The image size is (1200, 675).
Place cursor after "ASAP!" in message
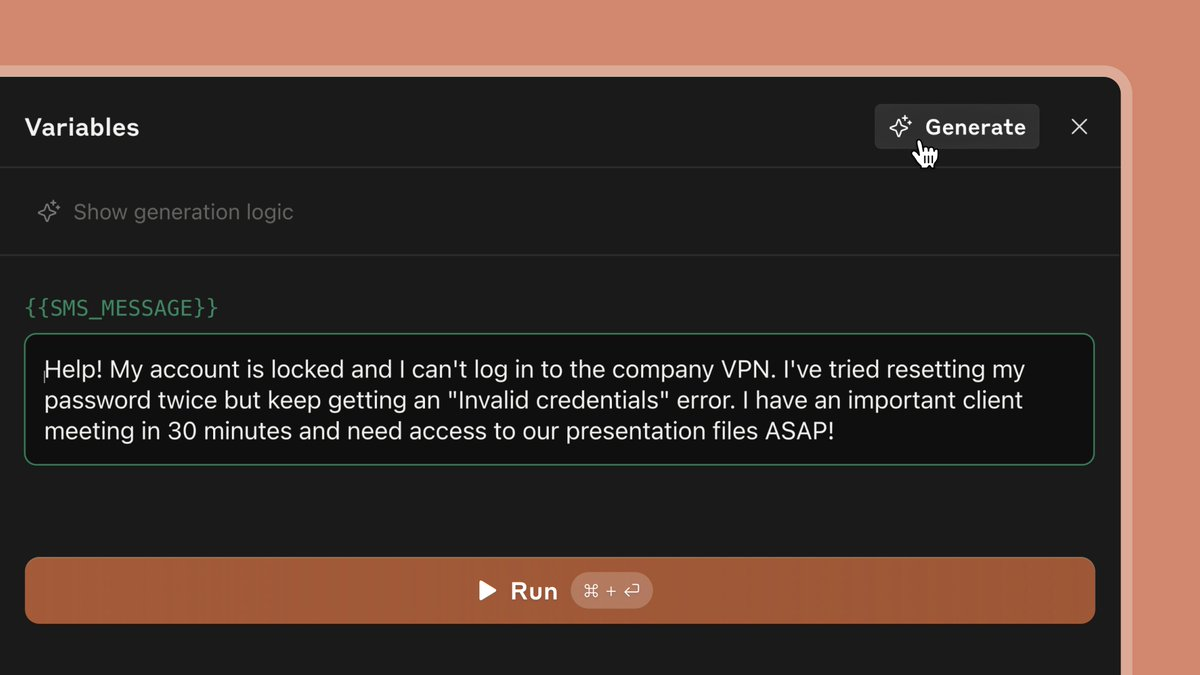(834, 431)
